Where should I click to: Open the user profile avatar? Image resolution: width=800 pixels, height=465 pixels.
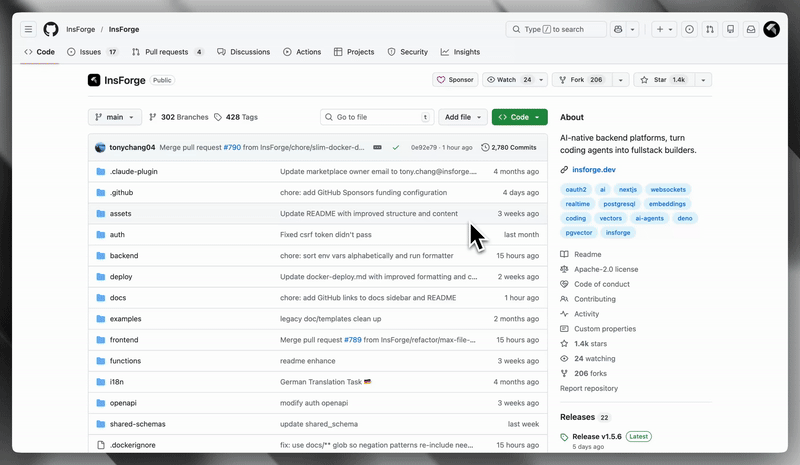point(772,30)
